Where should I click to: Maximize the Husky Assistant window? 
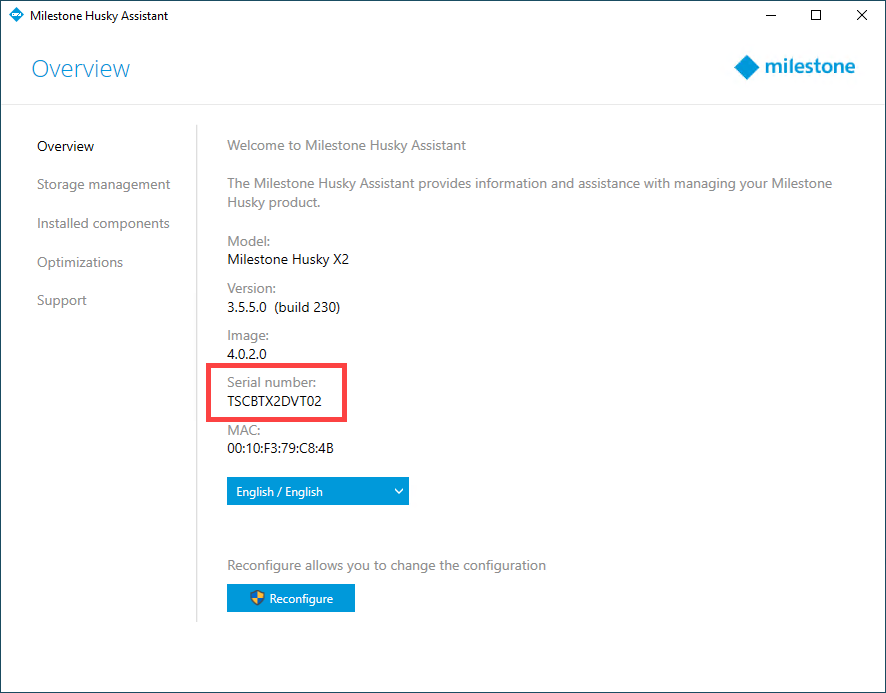click(x=816, y=15)
